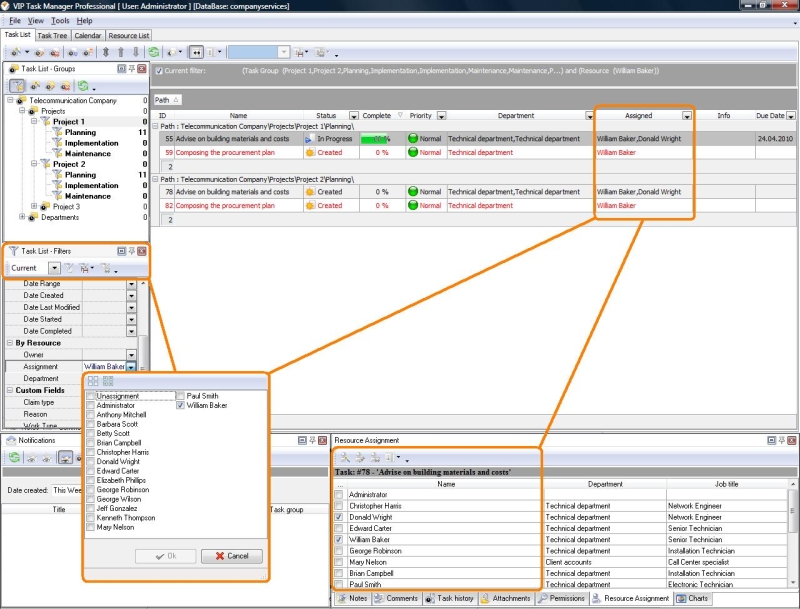Collapse the By Resource filter section
The image size is (800, 609).
click(10, 343)
